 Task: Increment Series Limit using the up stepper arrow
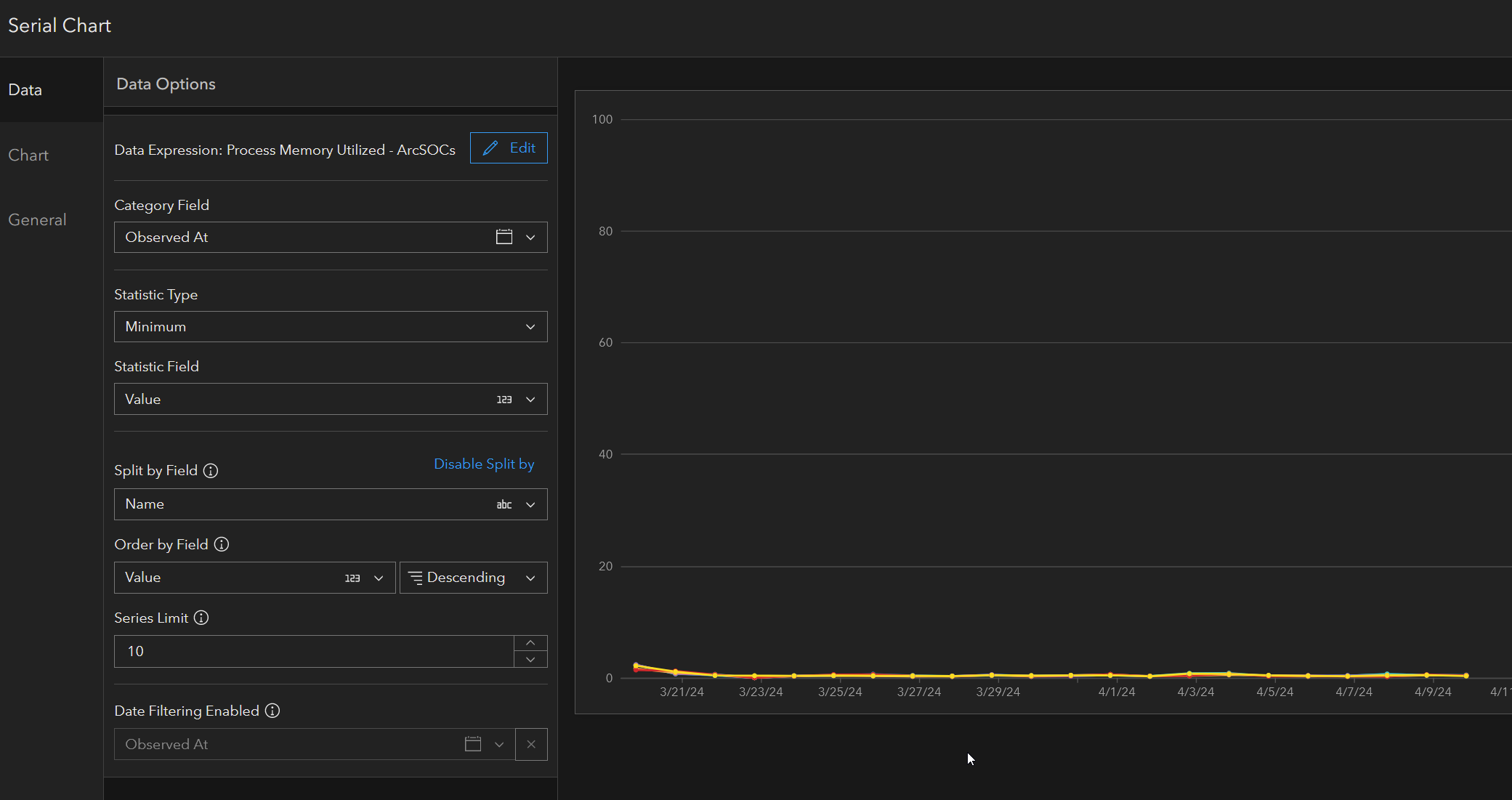coord(530,642)
